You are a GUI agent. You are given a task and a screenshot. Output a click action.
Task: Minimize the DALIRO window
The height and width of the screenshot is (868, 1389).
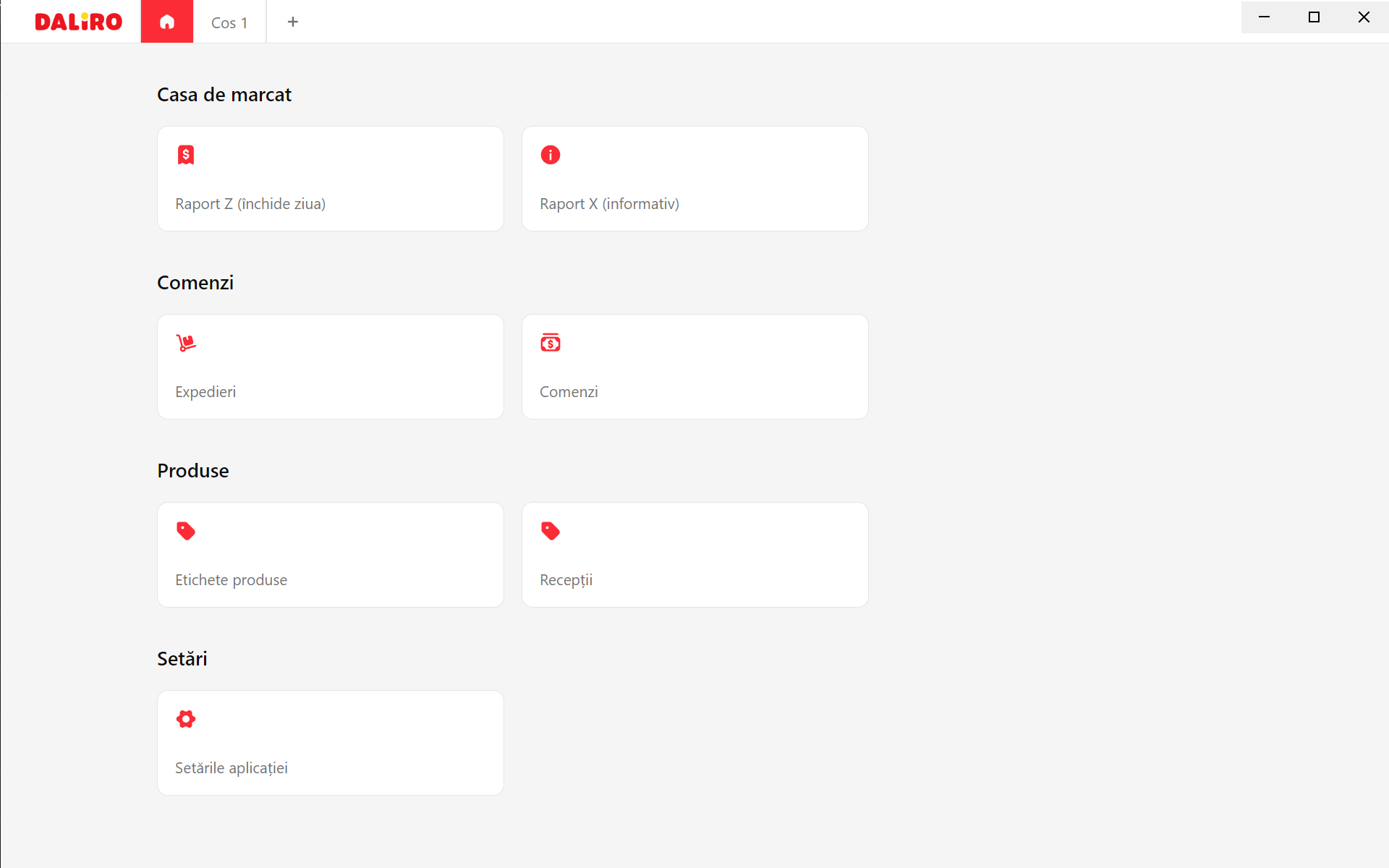click(x=1265, y=17)
